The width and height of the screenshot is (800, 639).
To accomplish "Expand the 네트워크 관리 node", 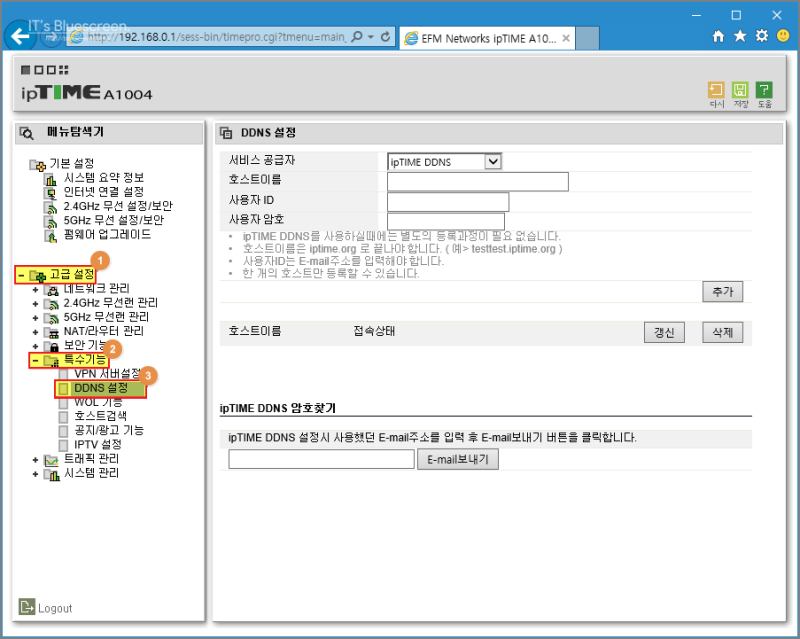I will (35, 290).
